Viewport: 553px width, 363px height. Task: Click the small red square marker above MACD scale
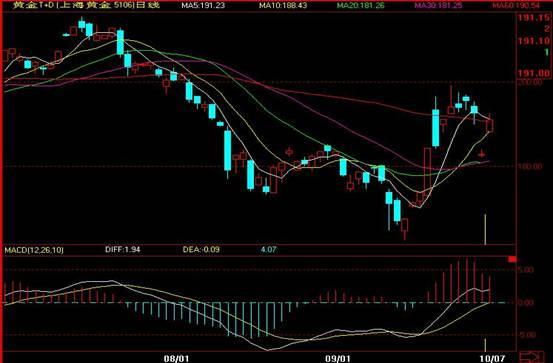[512, 259]
